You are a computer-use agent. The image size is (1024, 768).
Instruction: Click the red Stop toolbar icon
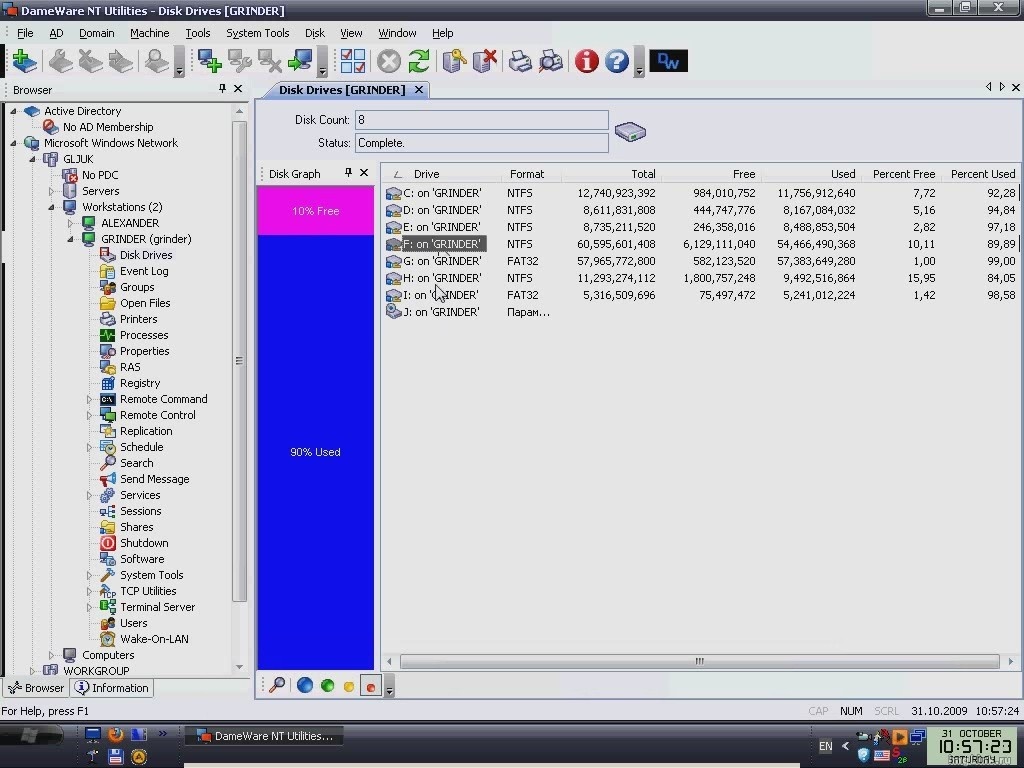coord(389,61)
